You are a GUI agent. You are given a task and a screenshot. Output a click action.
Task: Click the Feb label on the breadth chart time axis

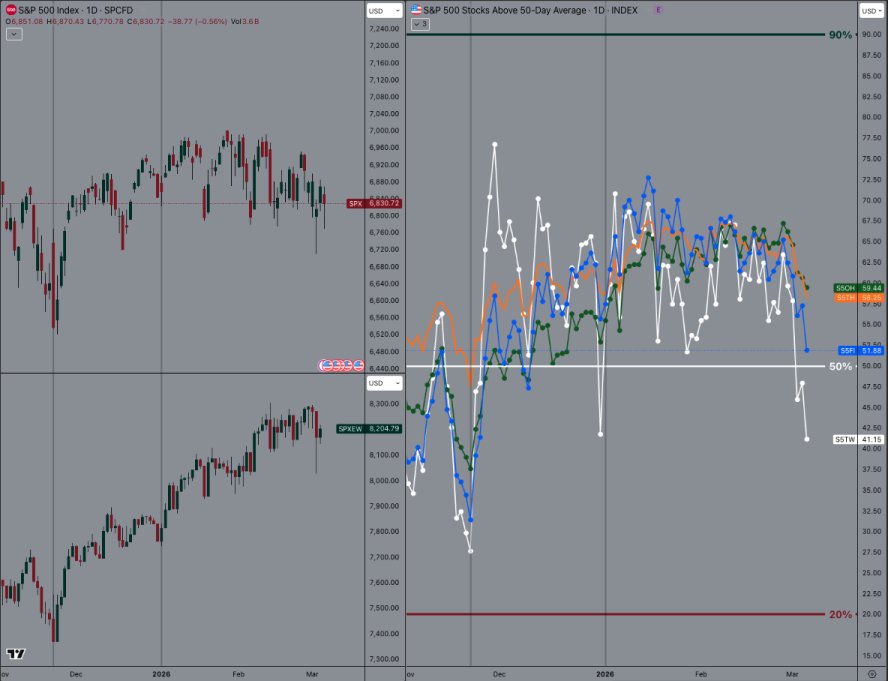pos(701,674)
